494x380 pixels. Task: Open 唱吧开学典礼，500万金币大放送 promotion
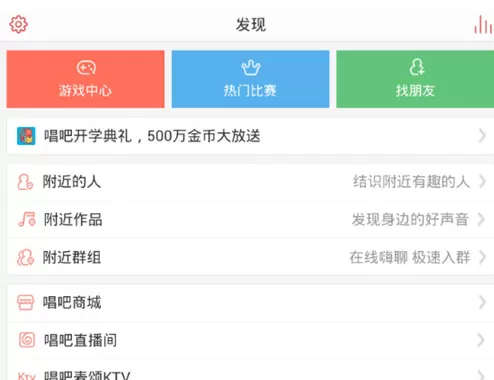250,136
